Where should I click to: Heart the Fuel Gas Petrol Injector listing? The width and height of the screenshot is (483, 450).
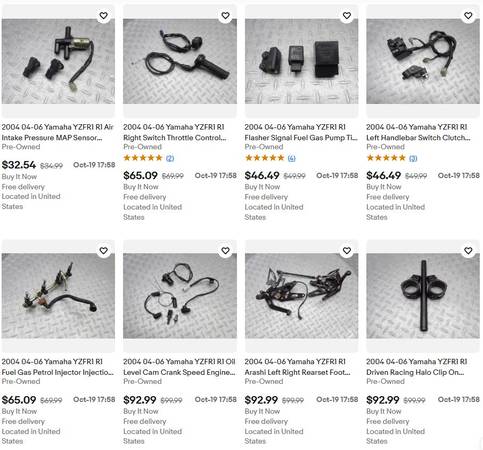(x=104, y=250)
